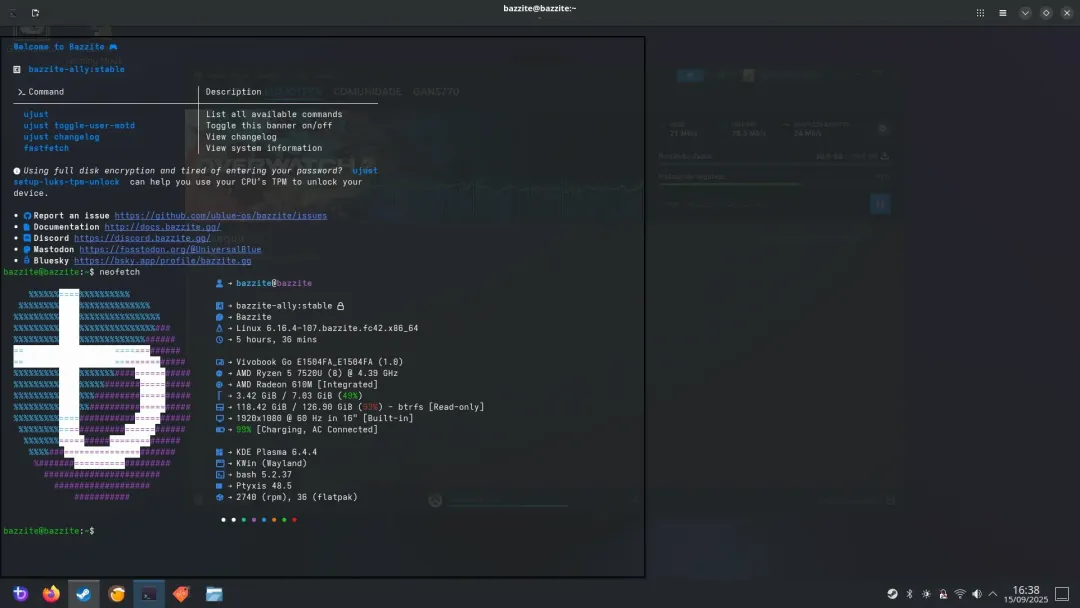This screenshot has width=1080, height=608.
Task: Click the 'ujust changelog' command text
Action: (61, 136)
